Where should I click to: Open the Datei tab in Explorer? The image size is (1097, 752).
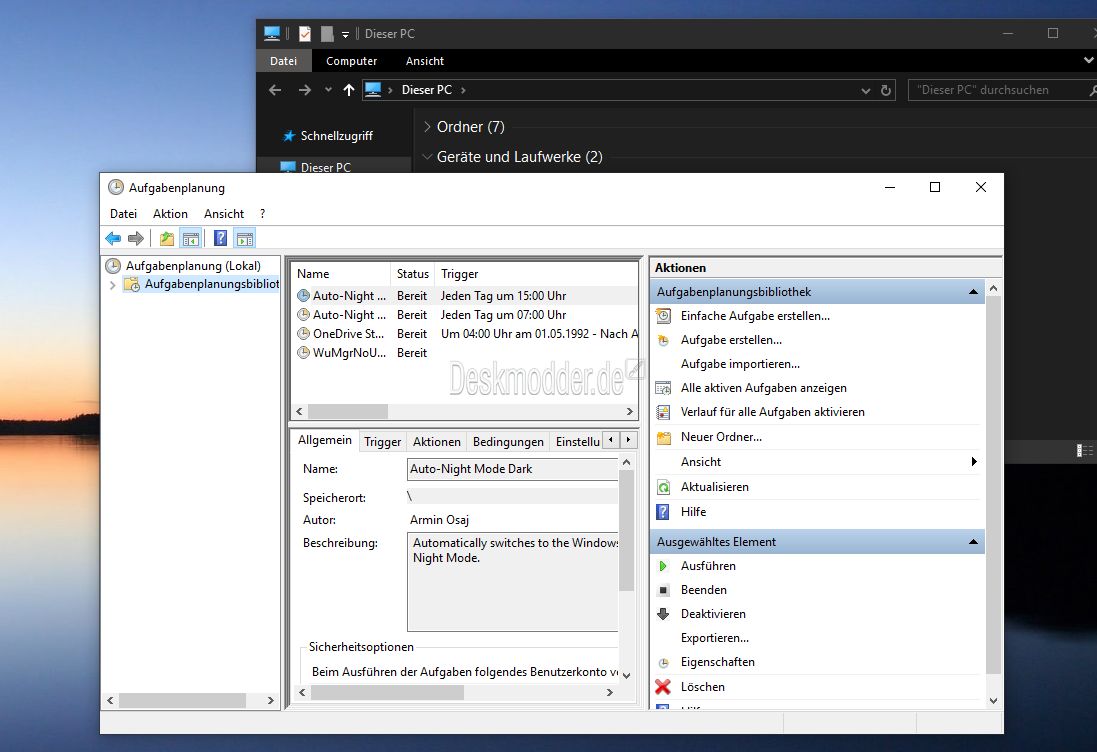283,61
